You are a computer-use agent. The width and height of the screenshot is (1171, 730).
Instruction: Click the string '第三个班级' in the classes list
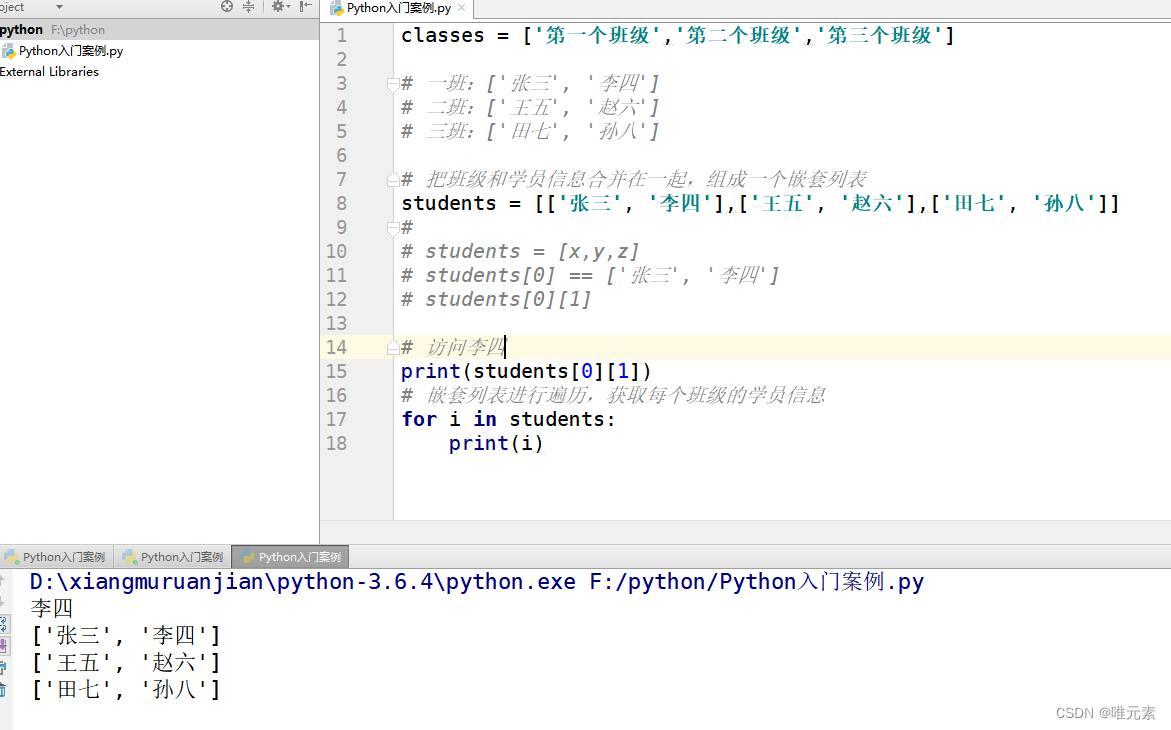[x=880, y=36]
